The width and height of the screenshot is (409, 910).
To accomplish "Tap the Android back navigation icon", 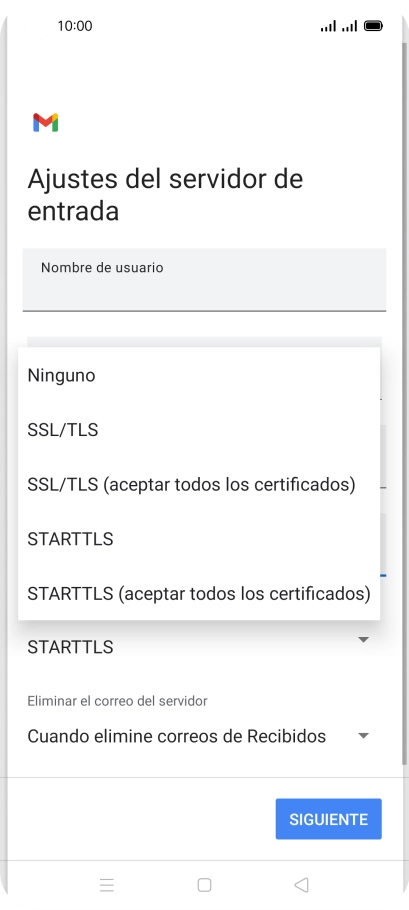I will 301,884.
